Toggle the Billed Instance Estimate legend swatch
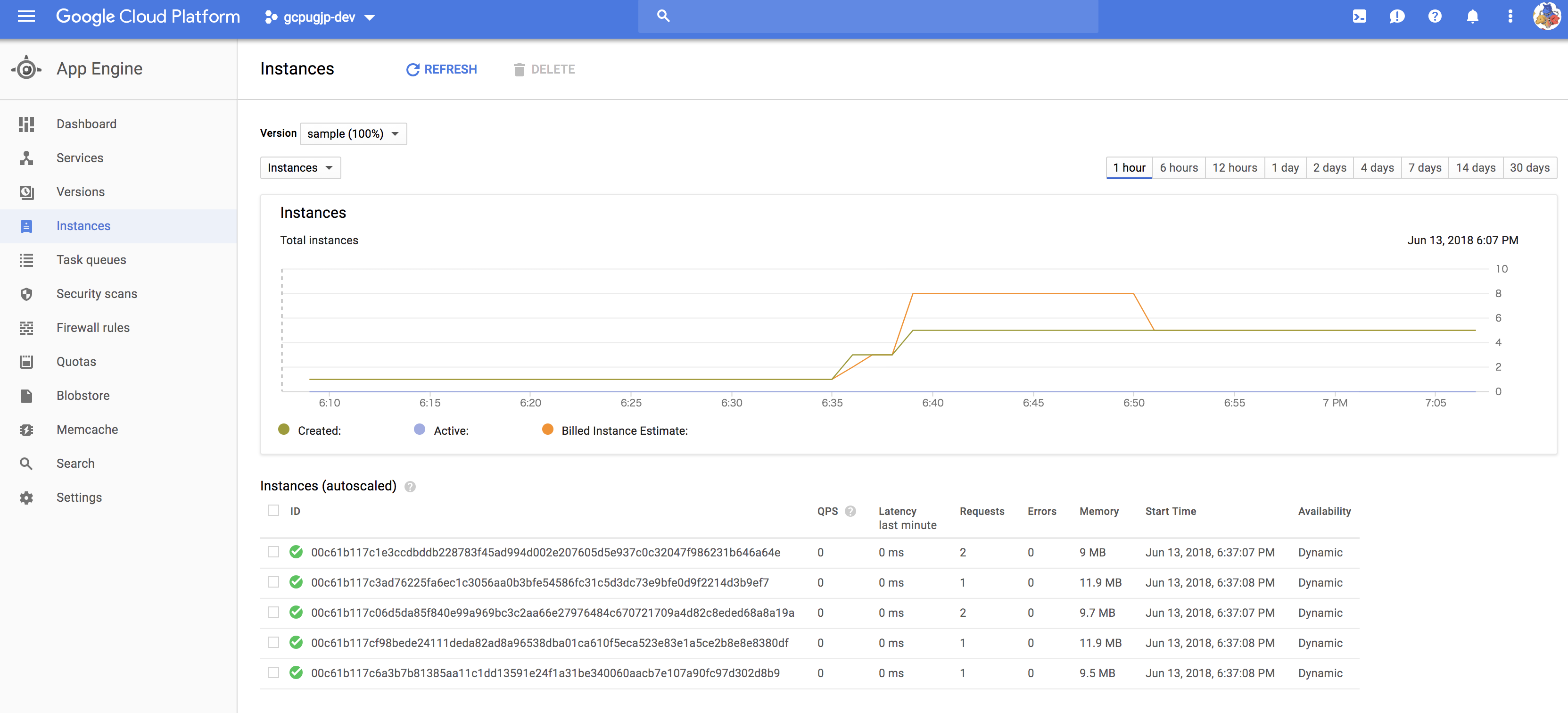Image resolution: width=1568 pixels, height=713 pixels. coord(547,429)
